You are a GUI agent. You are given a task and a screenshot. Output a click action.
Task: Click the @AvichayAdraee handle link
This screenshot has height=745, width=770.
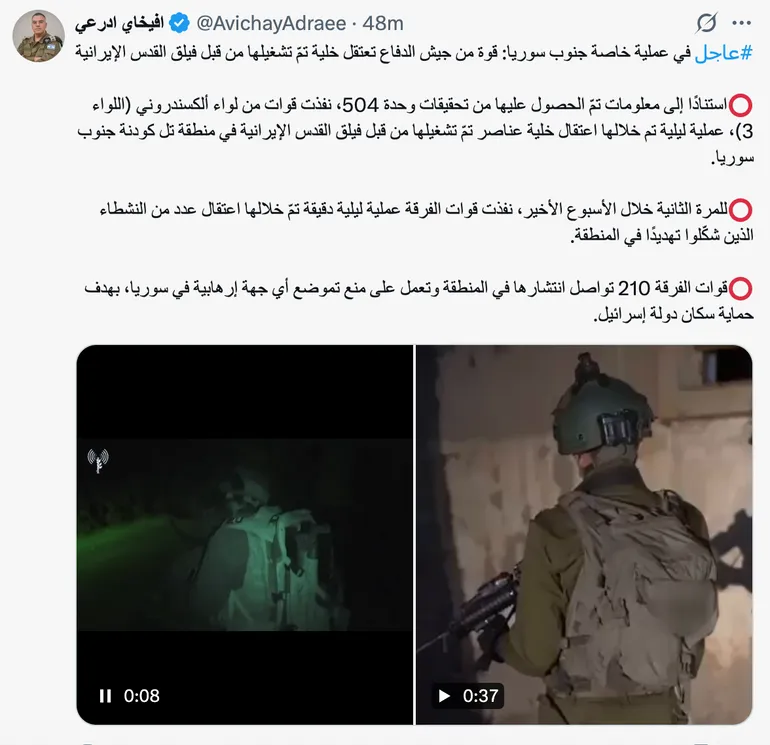271,23
